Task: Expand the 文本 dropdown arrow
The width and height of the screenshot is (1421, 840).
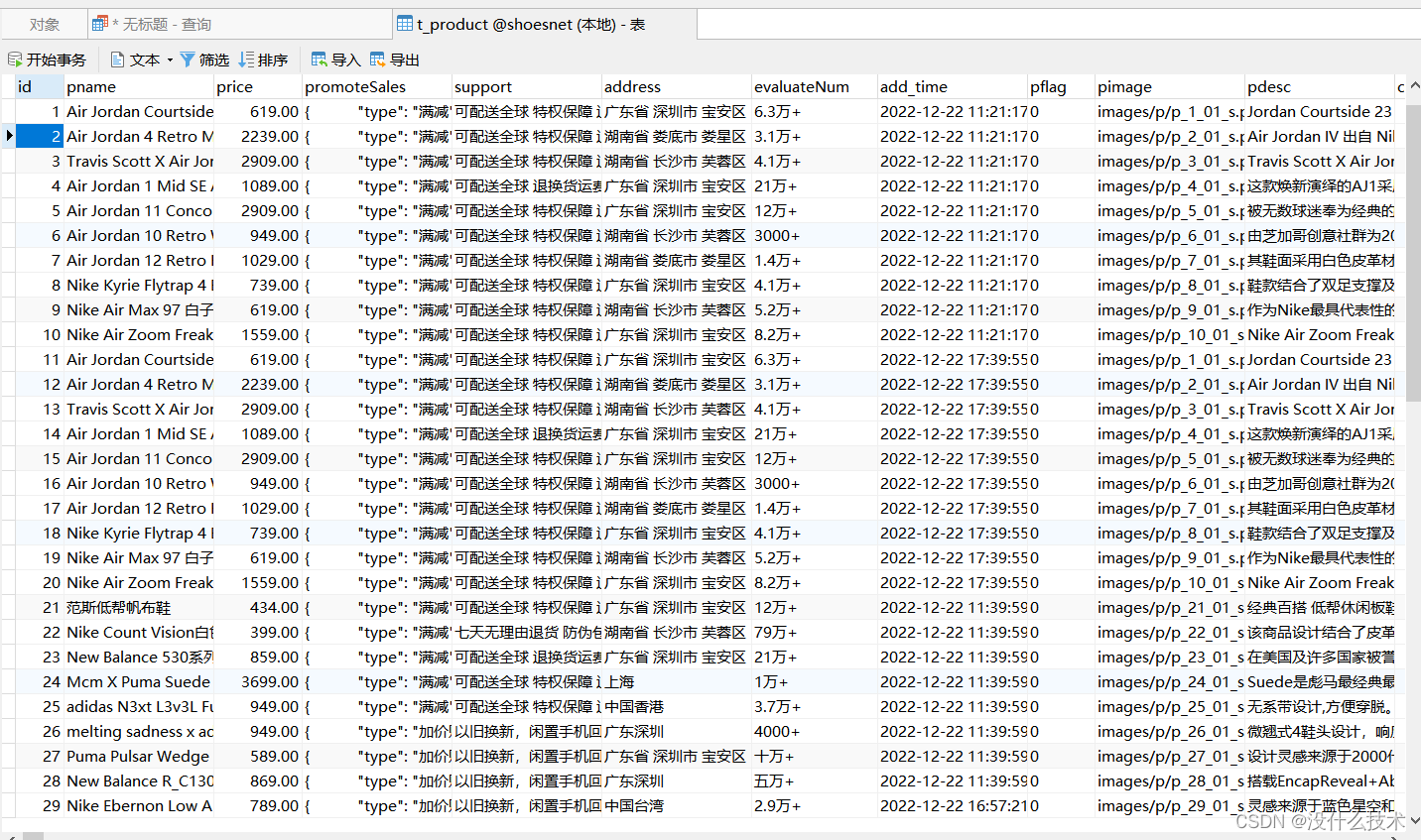Action: [170, 60]
